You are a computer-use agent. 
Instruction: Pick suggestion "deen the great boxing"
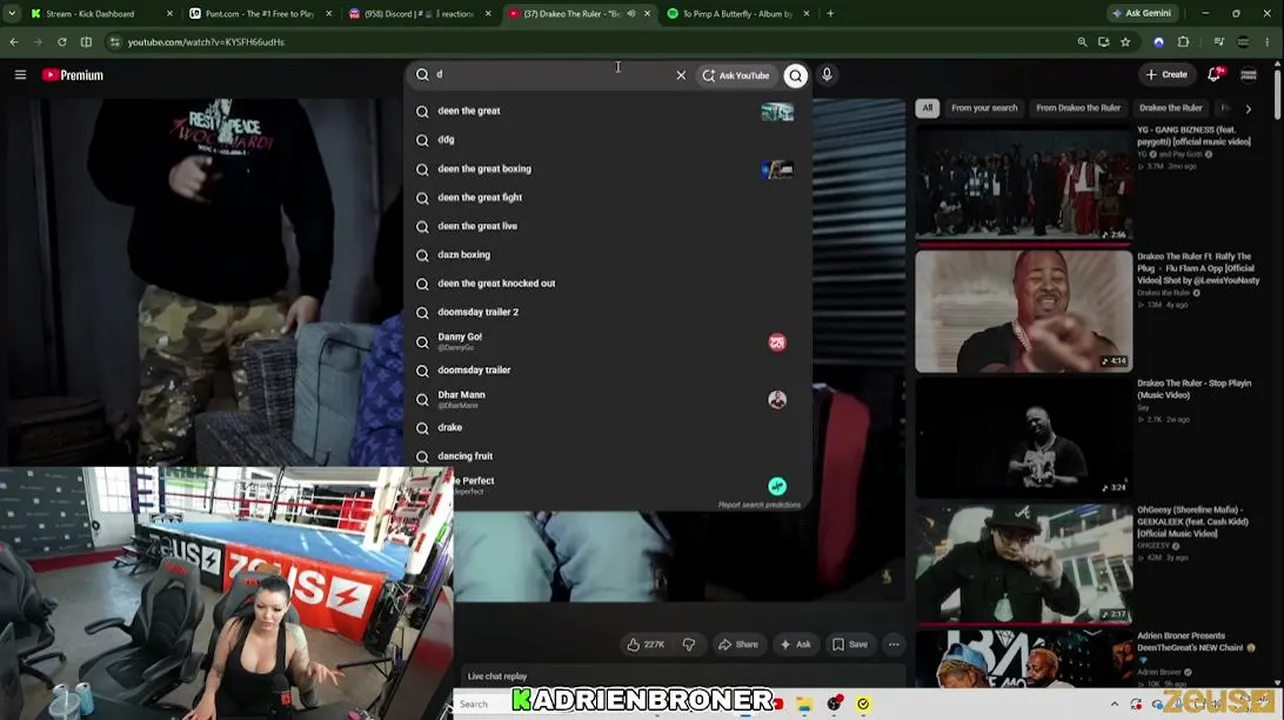click(x=609, y=169)
